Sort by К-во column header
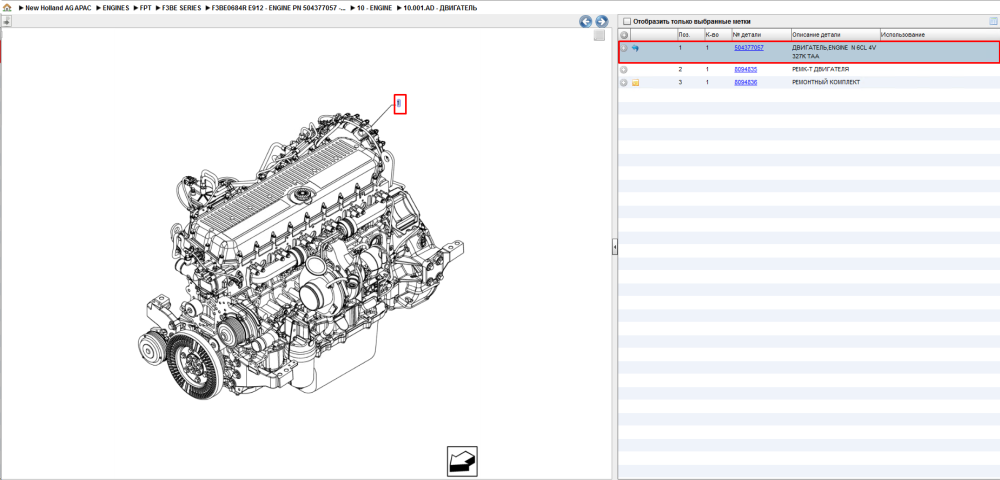The height and width of the screenshot is (480, 1000). tap(717, 34)
